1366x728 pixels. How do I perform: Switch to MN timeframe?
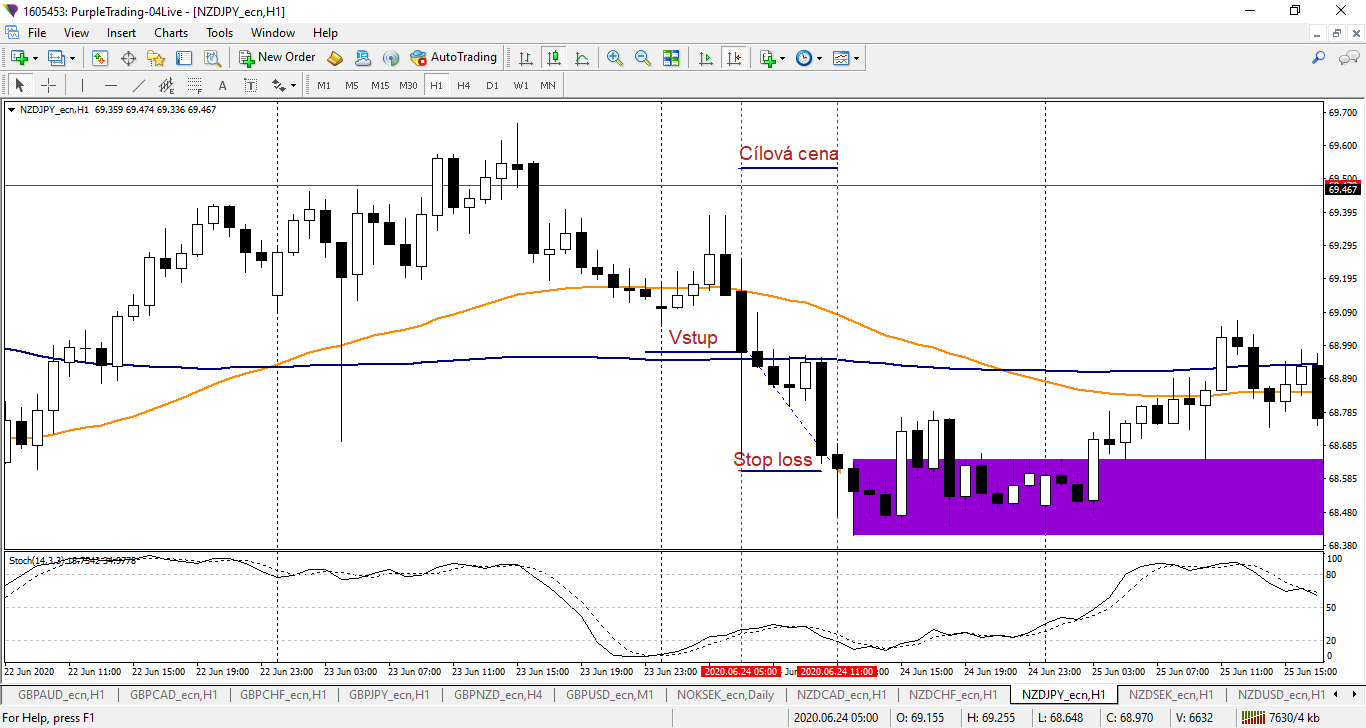[x=548, y=85]
